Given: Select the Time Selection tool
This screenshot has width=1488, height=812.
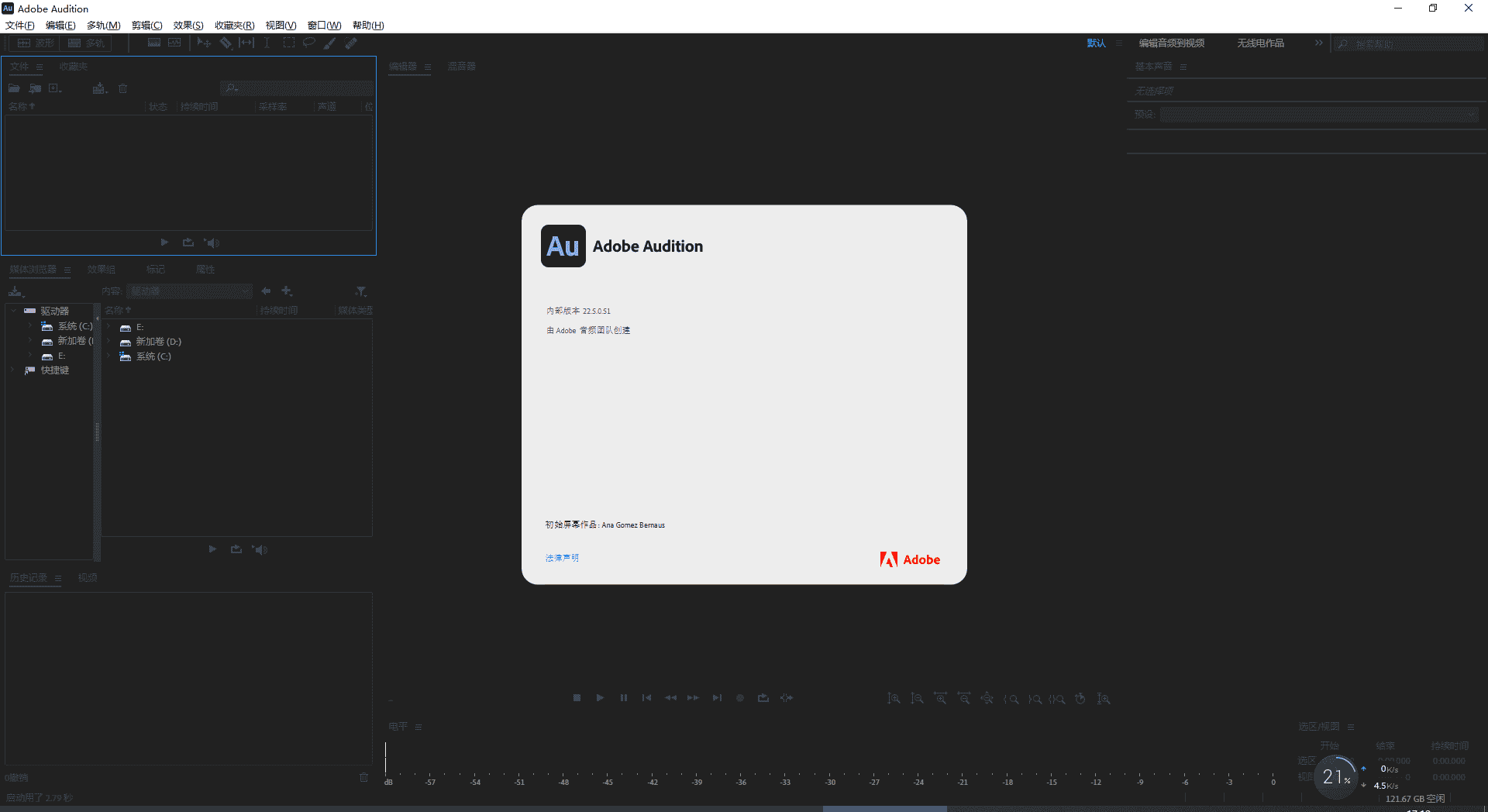Looking at the screenshot, I should pyautogui.click(x=267, y=43).
